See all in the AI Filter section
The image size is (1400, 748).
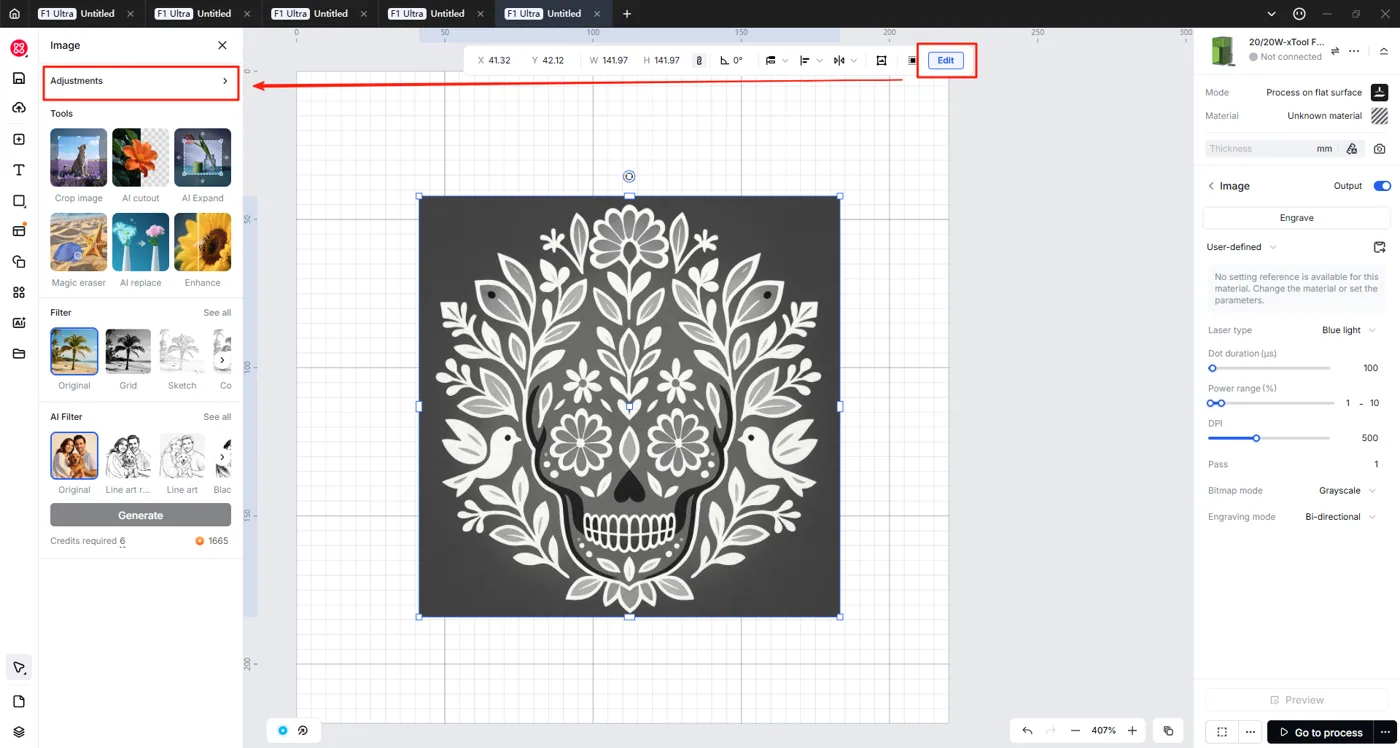217,417
